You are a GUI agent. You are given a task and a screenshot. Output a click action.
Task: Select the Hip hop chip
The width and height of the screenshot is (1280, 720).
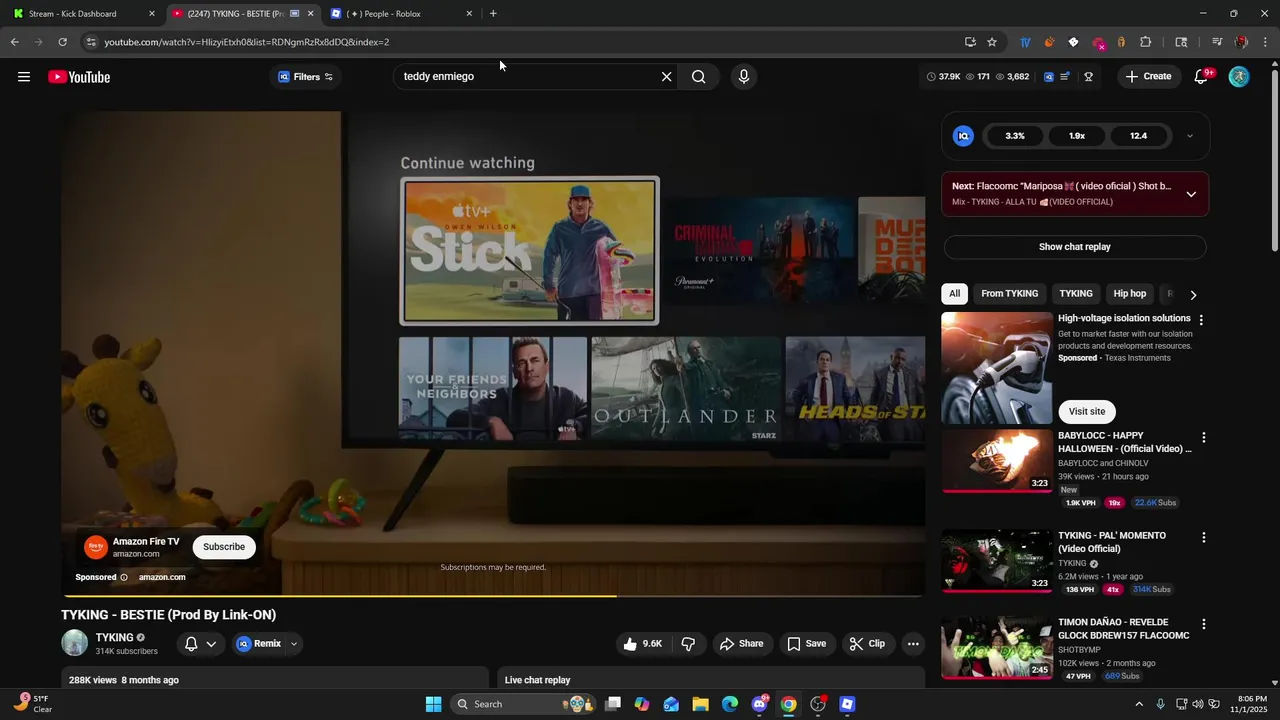click(1130, 294)
